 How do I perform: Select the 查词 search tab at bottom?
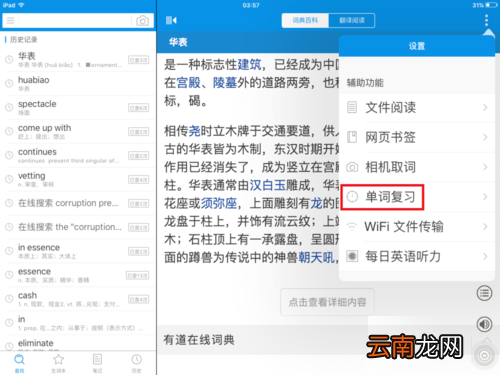pyautogui.click(x=19, y=363)
